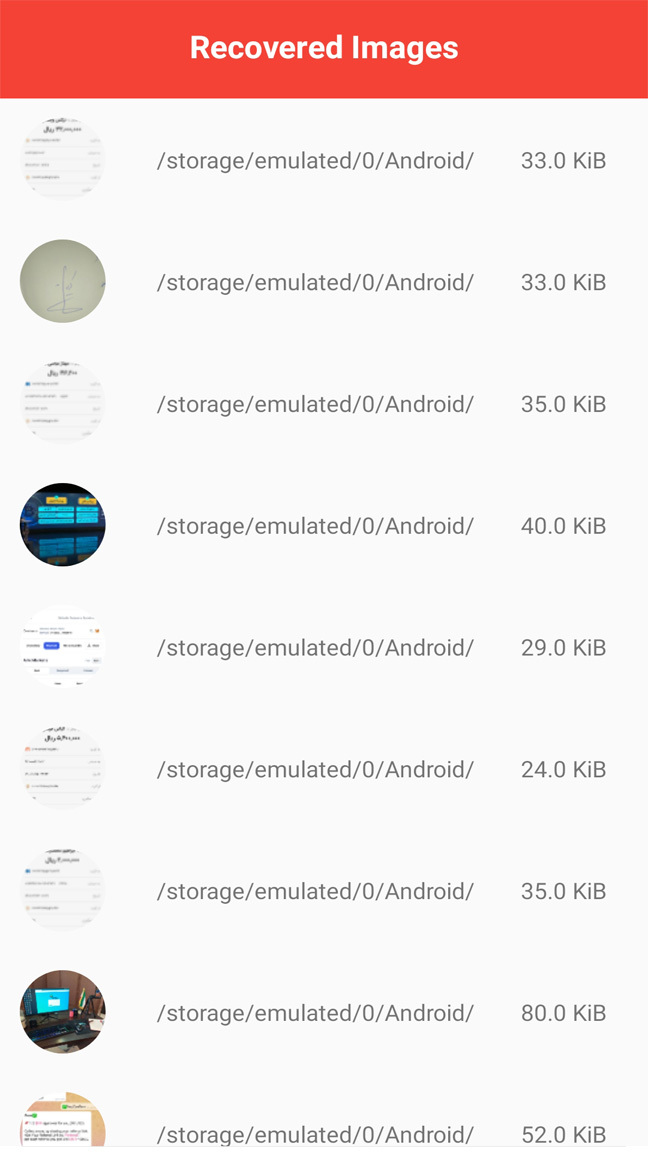Image resolution: width=648 pixels, height=1152 pixels.
Task: Select the path text beside the signature image
Action: [315, 282]
